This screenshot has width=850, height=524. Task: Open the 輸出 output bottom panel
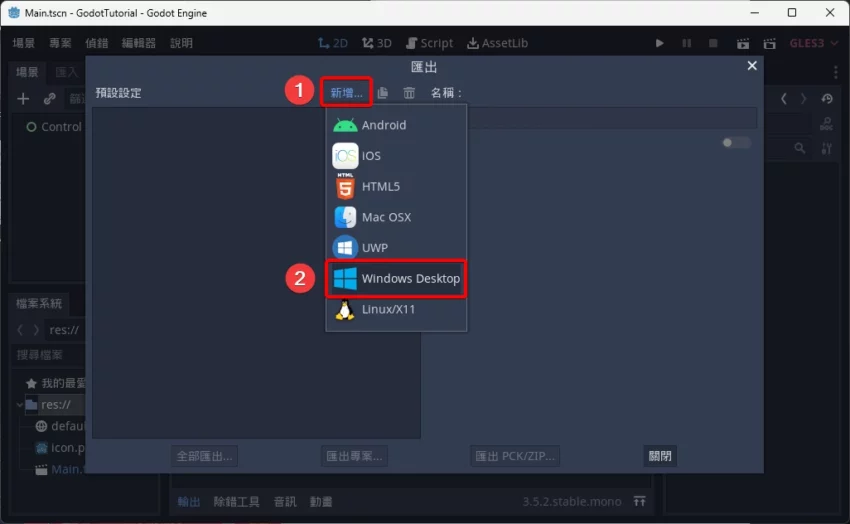(189, 502)
